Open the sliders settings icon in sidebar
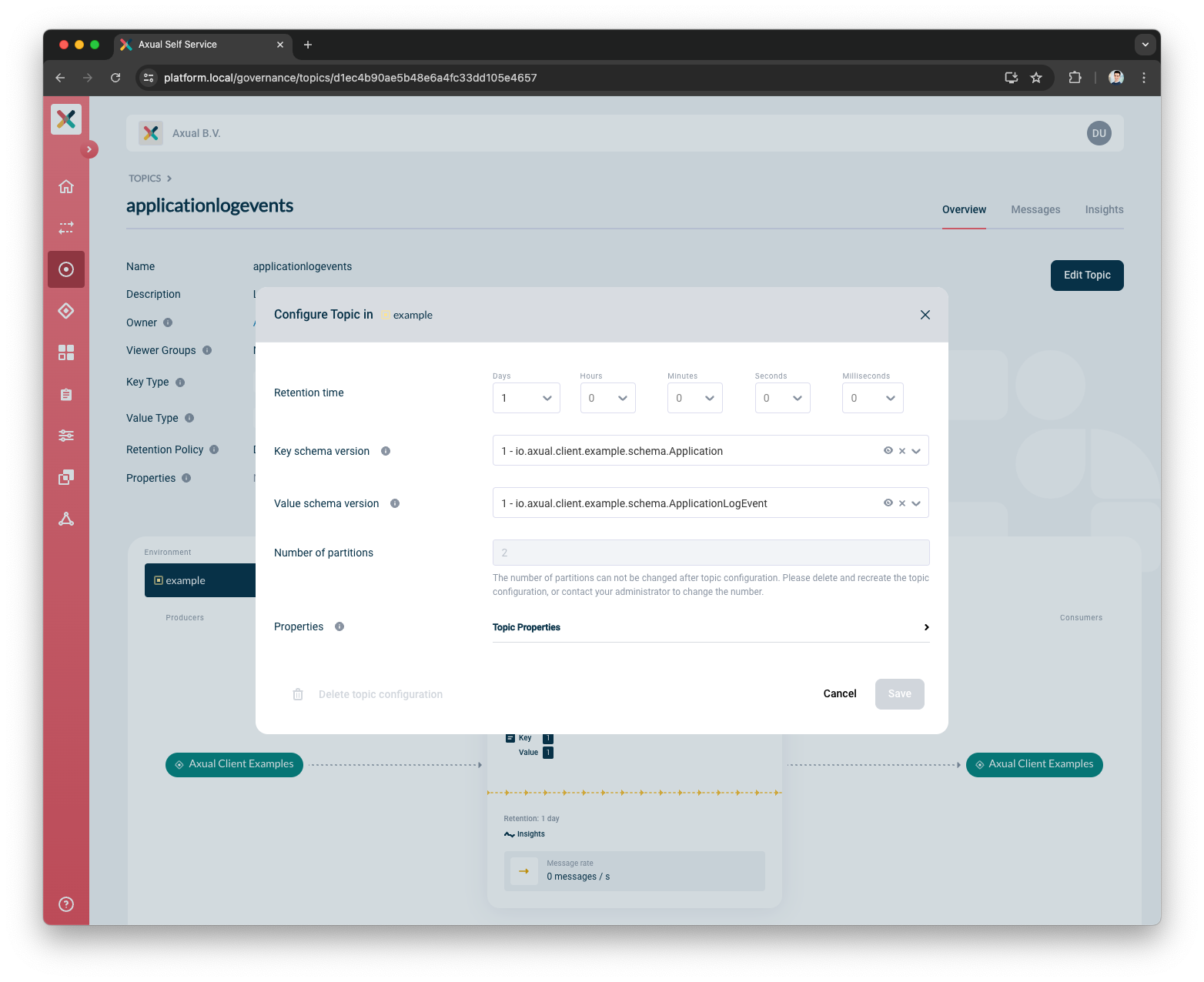The image size is (1204, 982). pyautogui.click(x=66, y=436)
